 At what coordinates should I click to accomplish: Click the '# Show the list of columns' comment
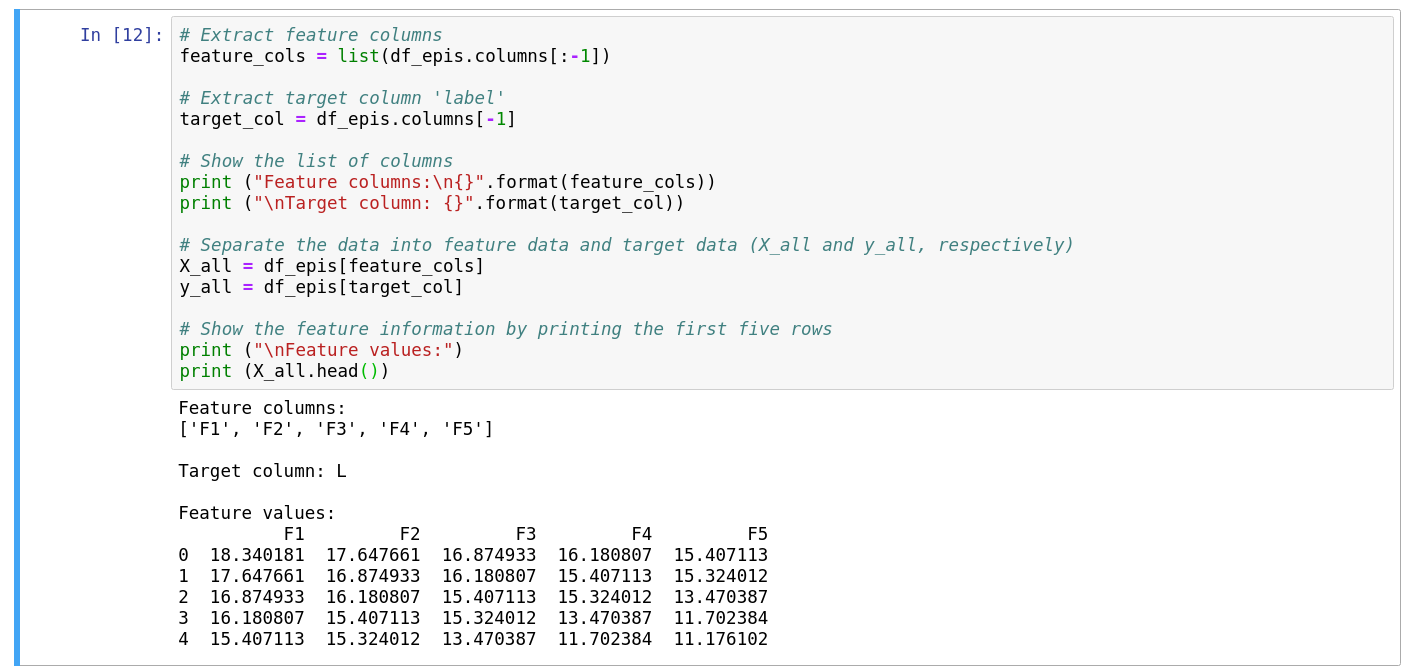tap(316, 161)
